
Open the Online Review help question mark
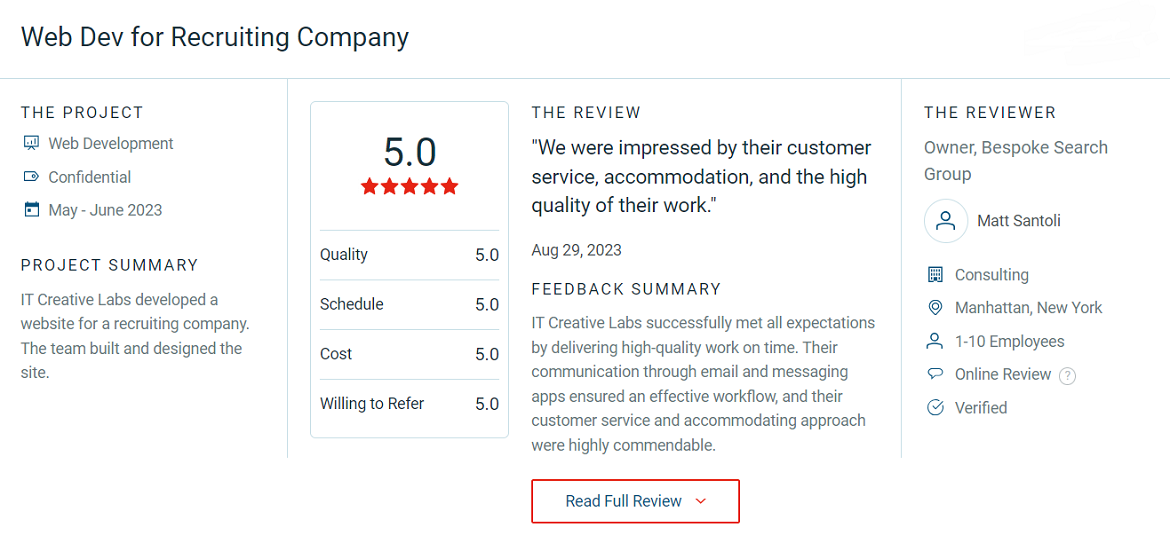tap(1068, 375)
